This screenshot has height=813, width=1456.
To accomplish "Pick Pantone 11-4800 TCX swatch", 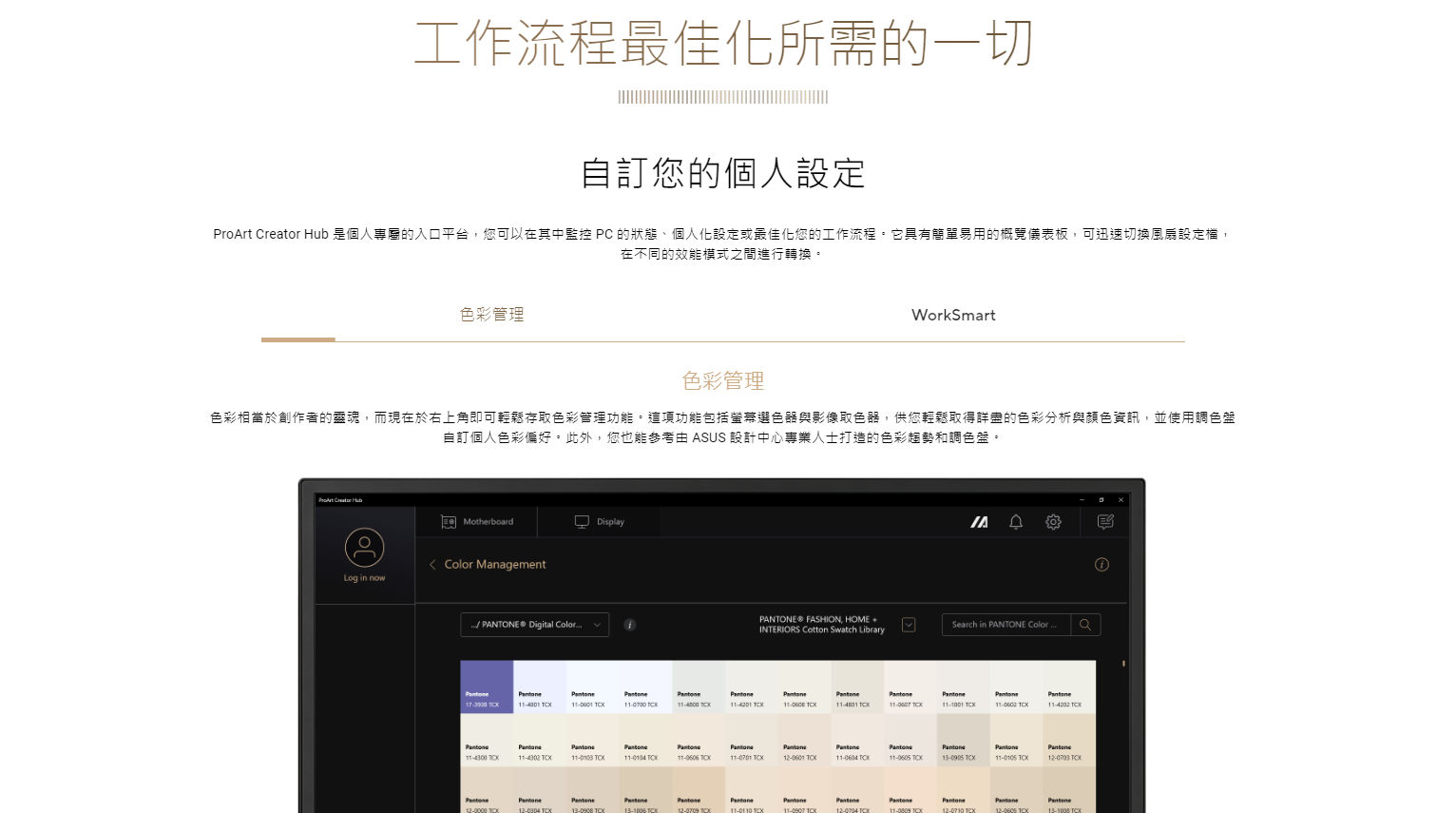I will pyautogui.click(x=699, y=687).
